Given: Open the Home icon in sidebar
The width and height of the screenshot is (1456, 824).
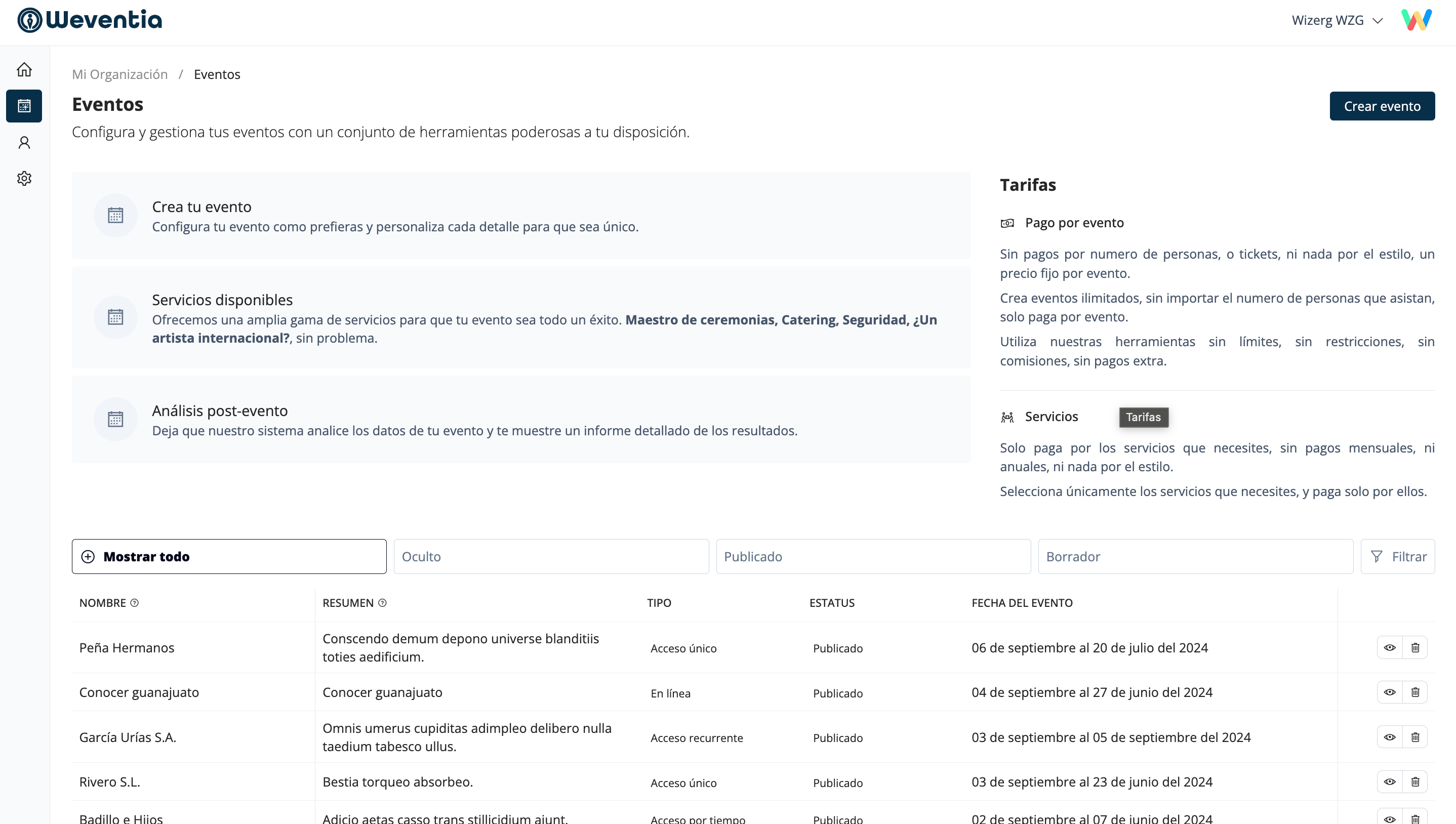Looking at the screenshot, I should click(x=24, y=70).
